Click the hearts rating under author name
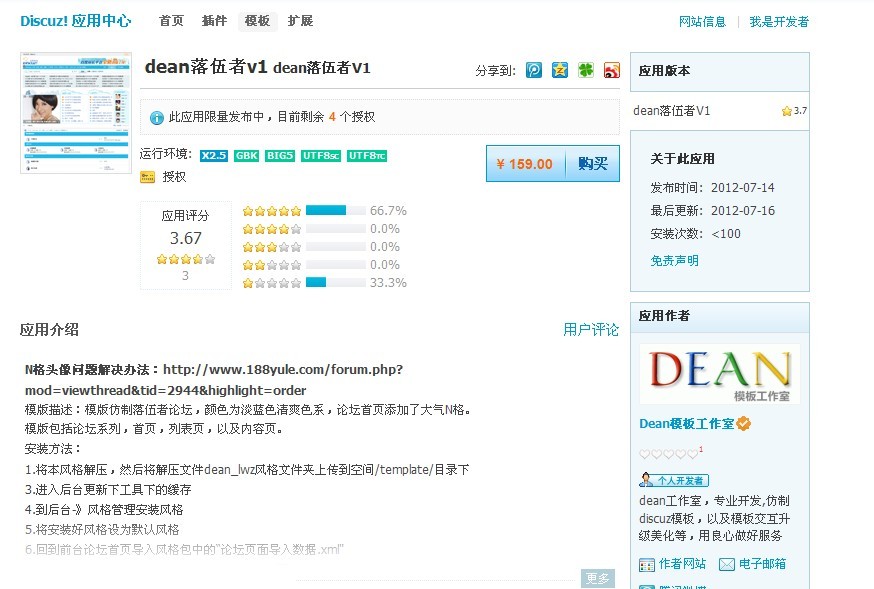This screenshot has width=874, height=589. 669,454
